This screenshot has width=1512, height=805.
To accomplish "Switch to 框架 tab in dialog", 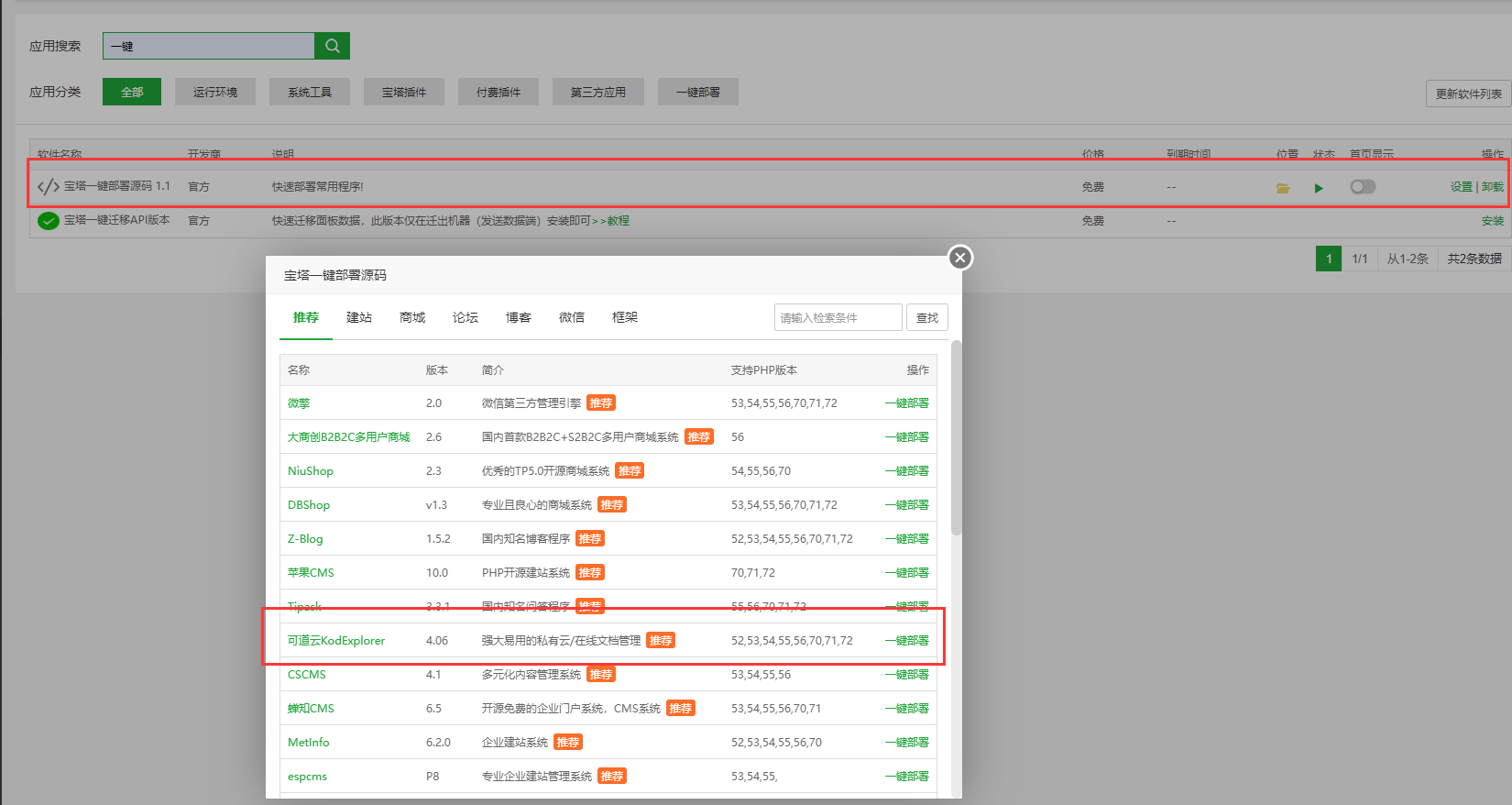I will 625,317.
